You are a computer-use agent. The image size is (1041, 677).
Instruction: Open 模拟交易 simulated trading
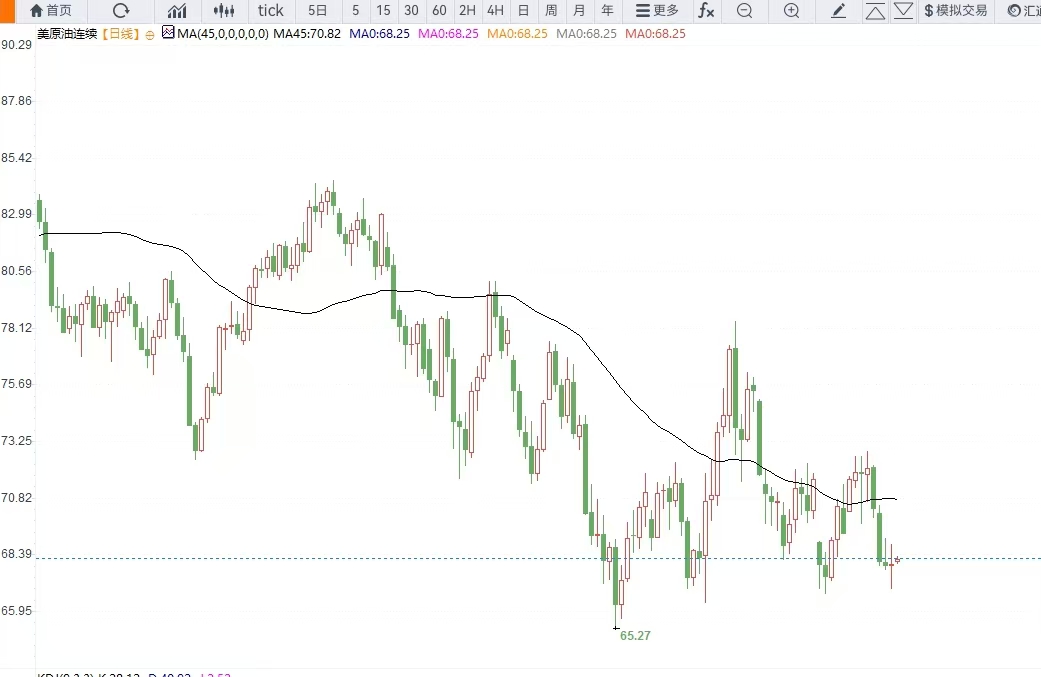956,11
